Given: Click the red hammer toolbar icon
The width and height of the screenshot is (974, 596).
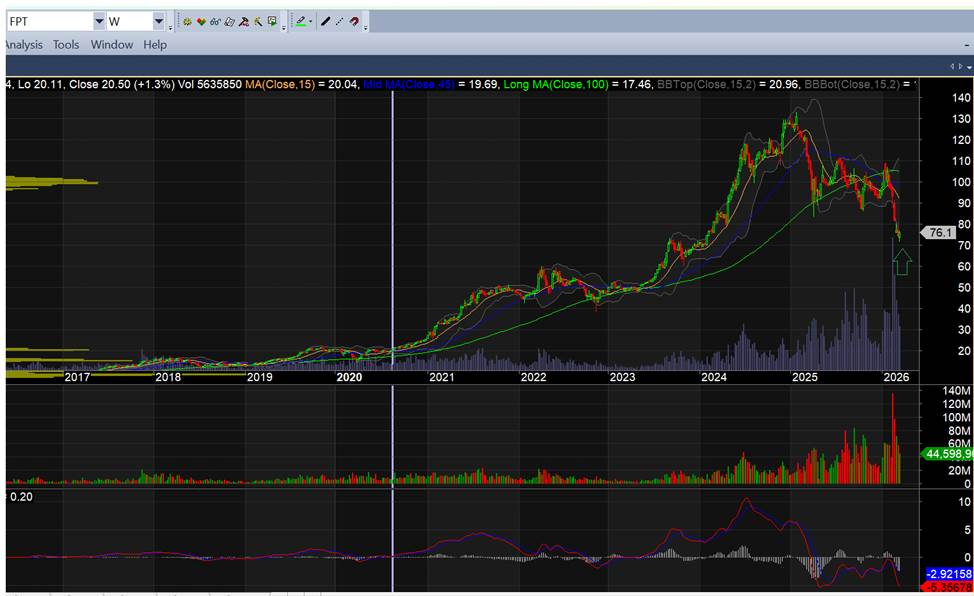Looking at the screenshot, I should [244, 22].
